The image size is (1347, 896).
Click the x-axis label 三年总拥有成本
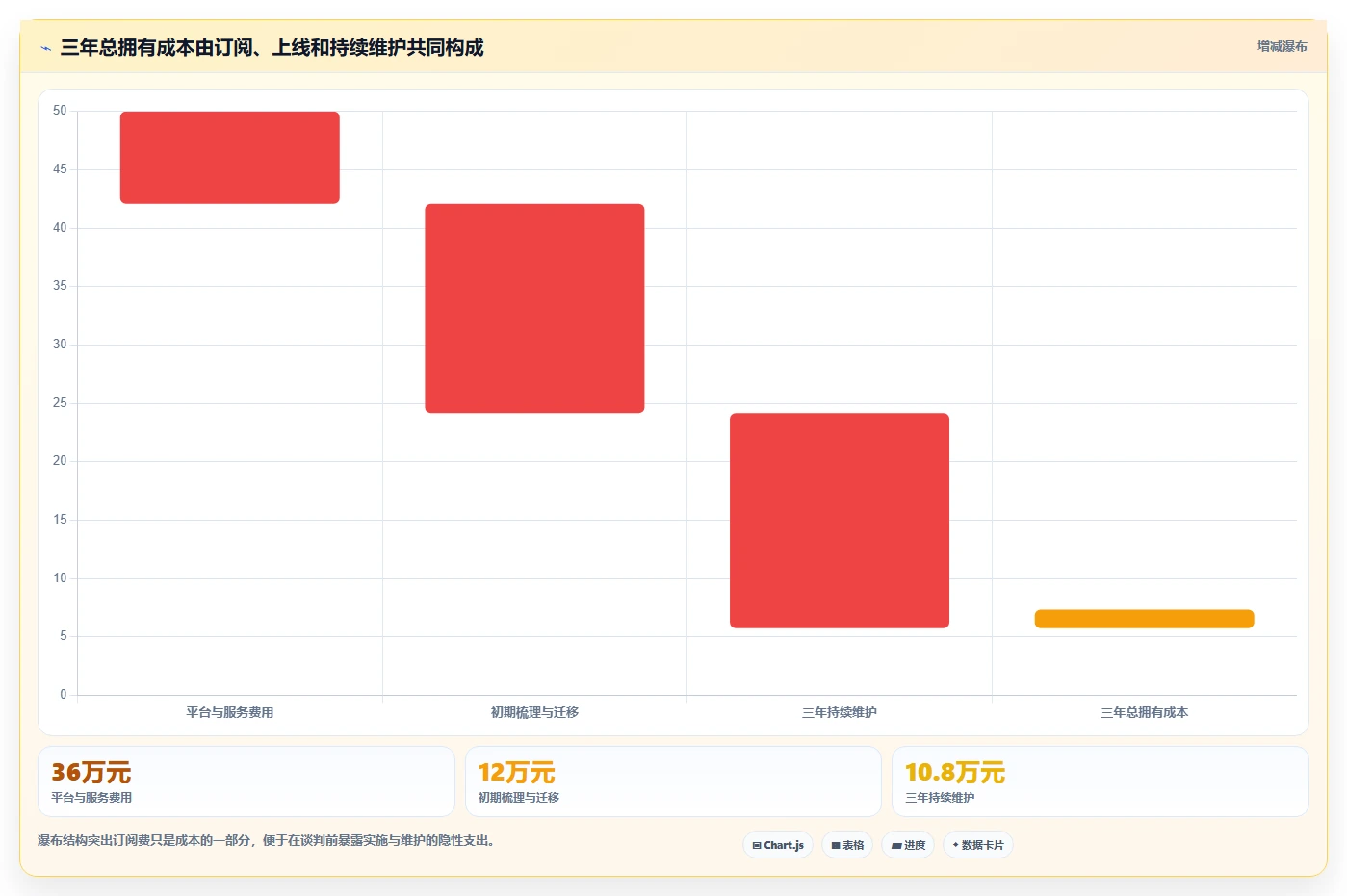pyautogui.click(x=1144, y=713)
